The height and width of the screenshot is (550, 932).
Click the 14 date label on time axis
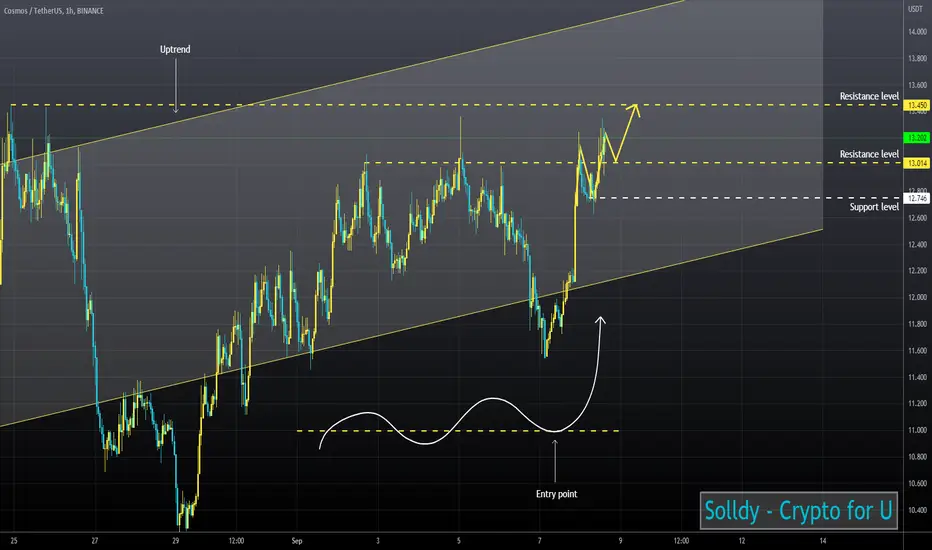(x=823, y=541)
